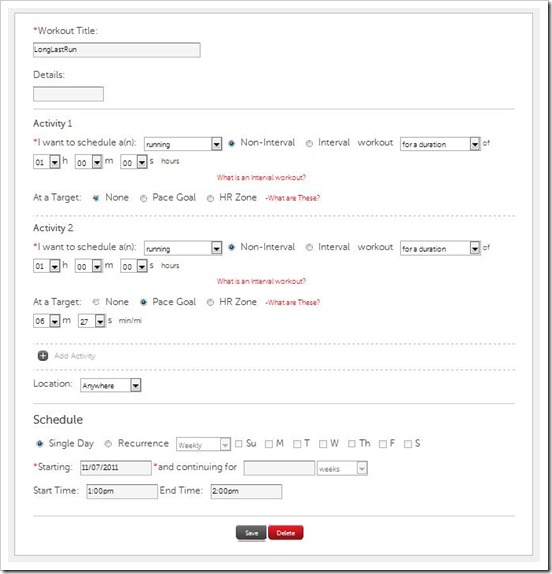
Task: Open the weeks unit dropdown
Action: [x=342, y=468]
